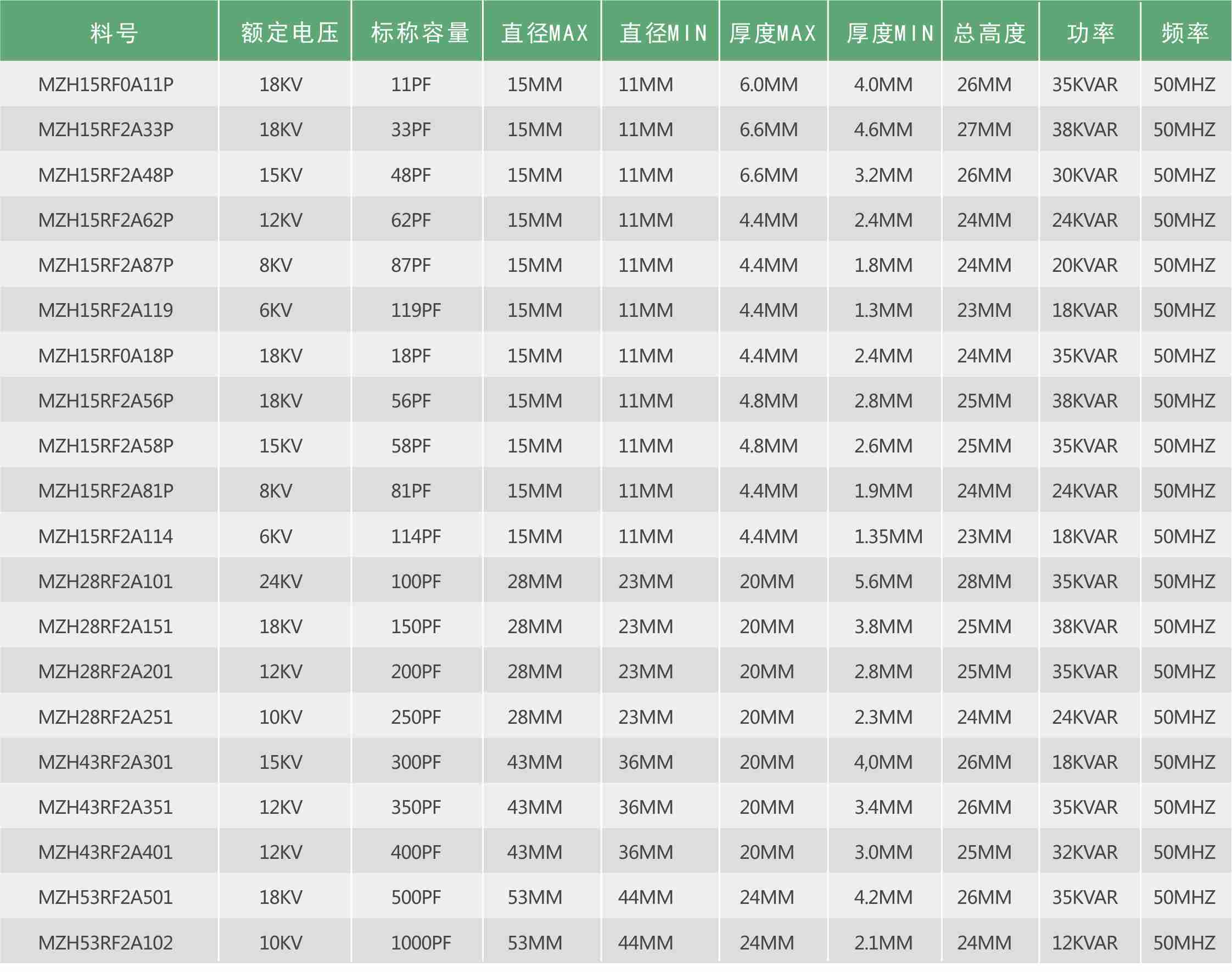The image size is (1232, 972).
Task: Click the 5.6MM thickness min cell
Action: 884,580
